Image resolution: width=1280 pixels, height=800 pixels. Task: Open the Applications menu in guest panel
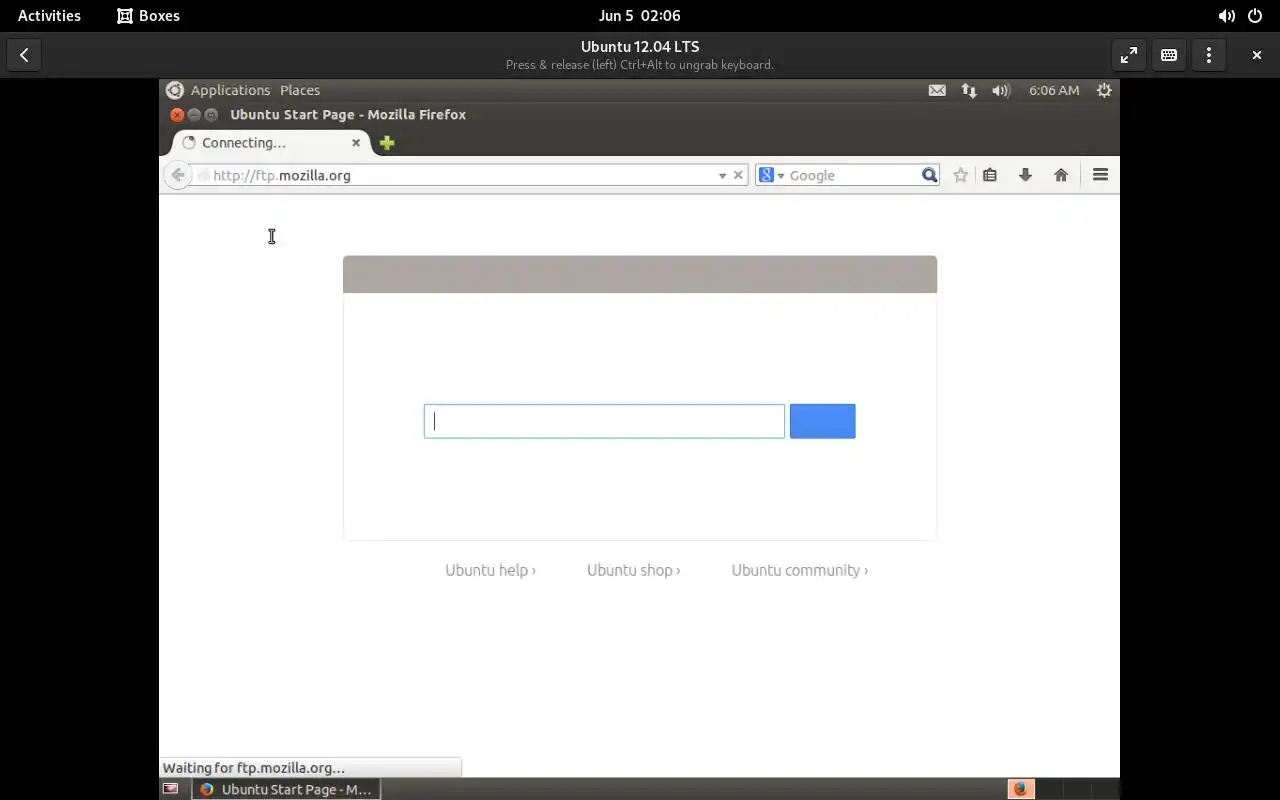click(230, 90)
